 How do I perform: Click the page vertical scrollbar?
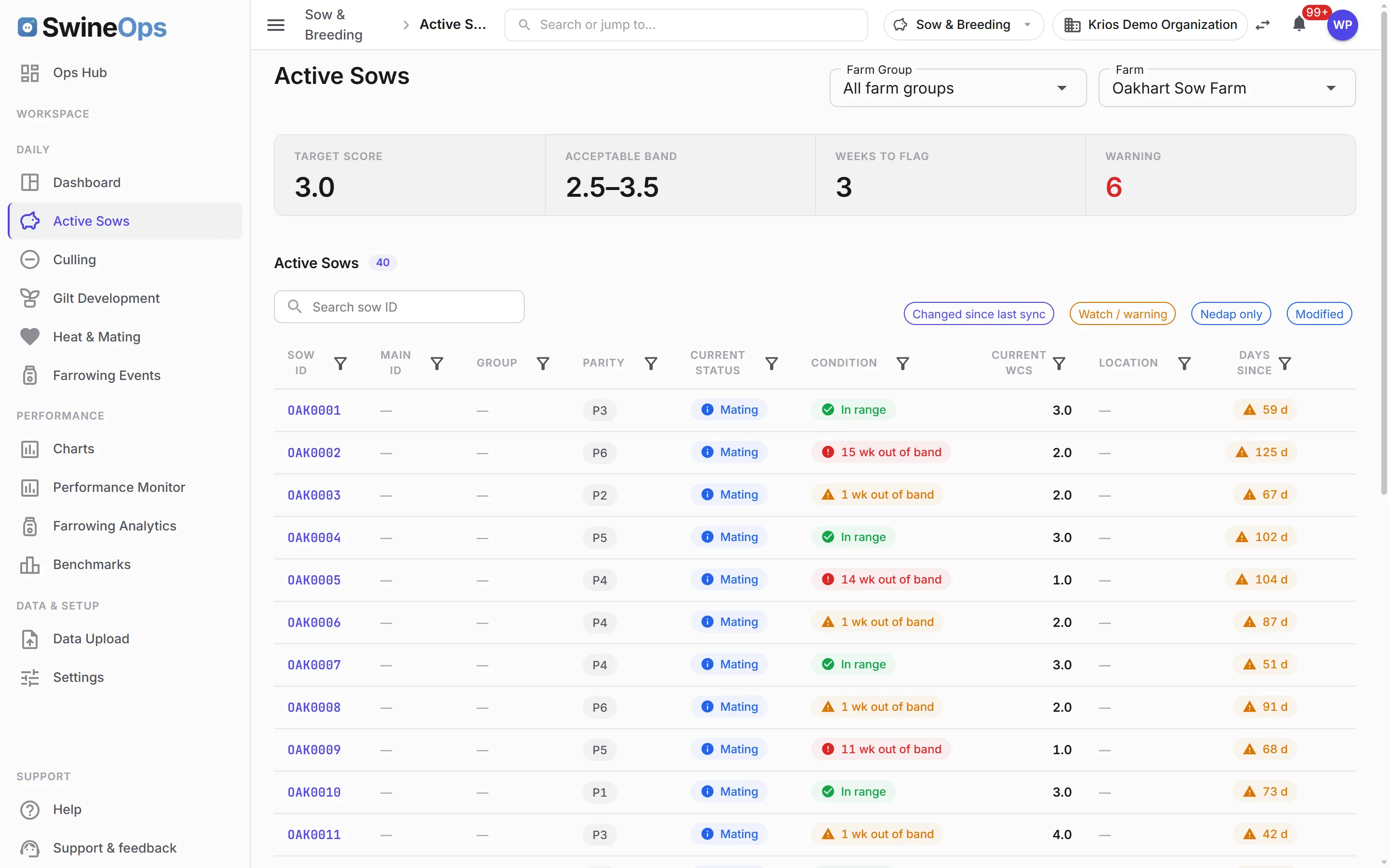pos(1384,253)
